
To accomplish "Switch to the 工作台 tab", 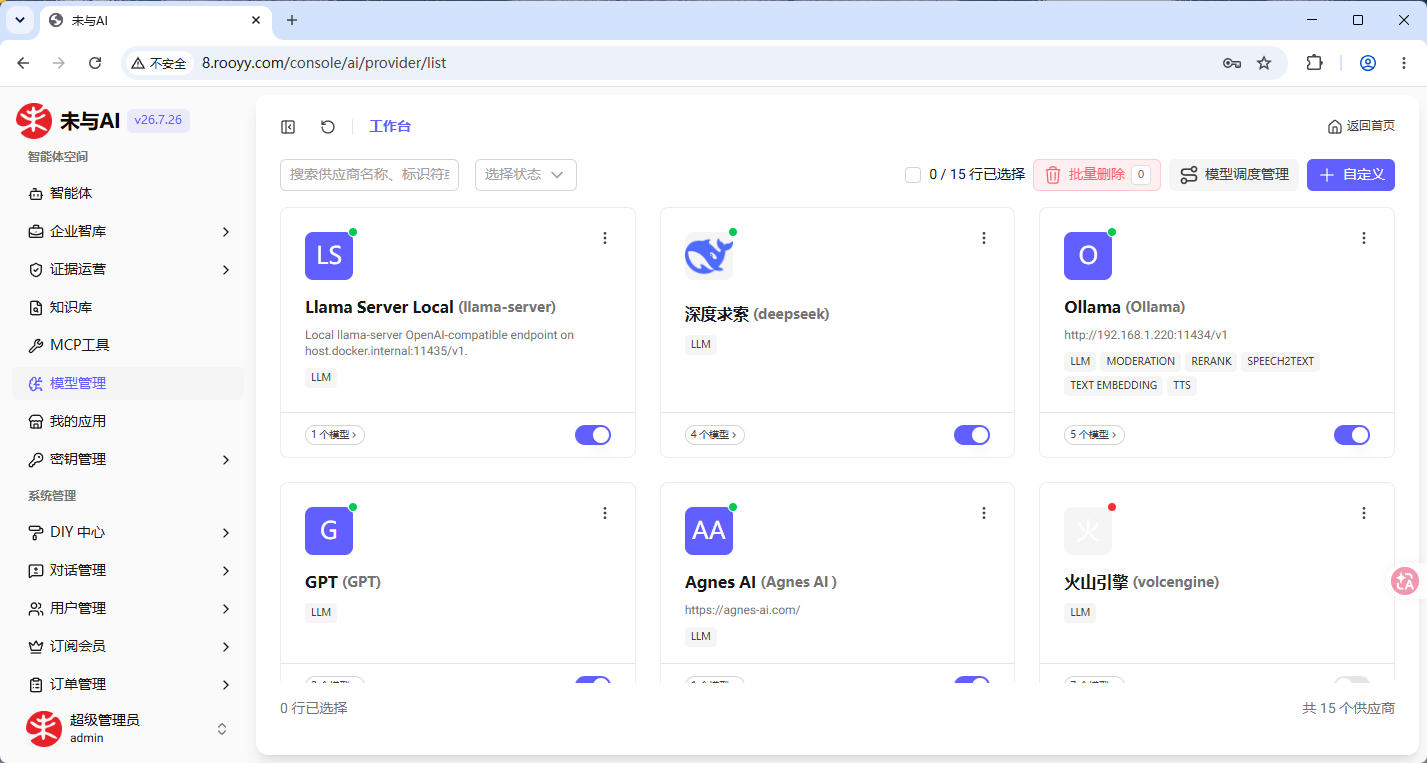I will coord(390,127).
